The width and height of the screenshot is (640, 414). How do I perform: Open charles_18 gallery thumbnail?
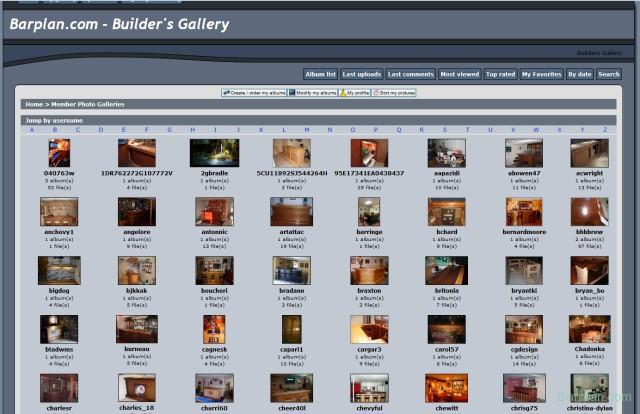(x=137, y=388)
